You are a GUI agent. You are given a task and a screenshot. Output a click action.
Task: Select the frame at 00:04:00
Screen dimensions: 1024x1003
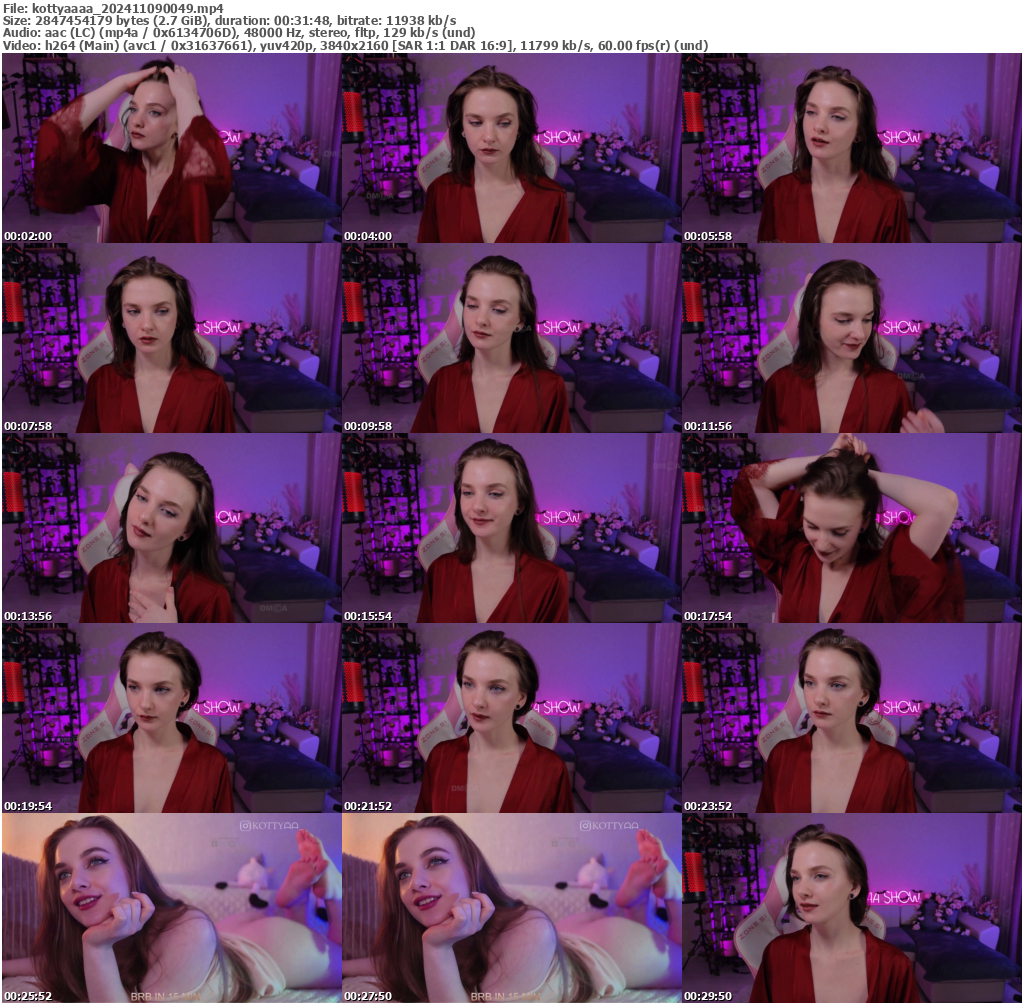(x=510, y=145)
